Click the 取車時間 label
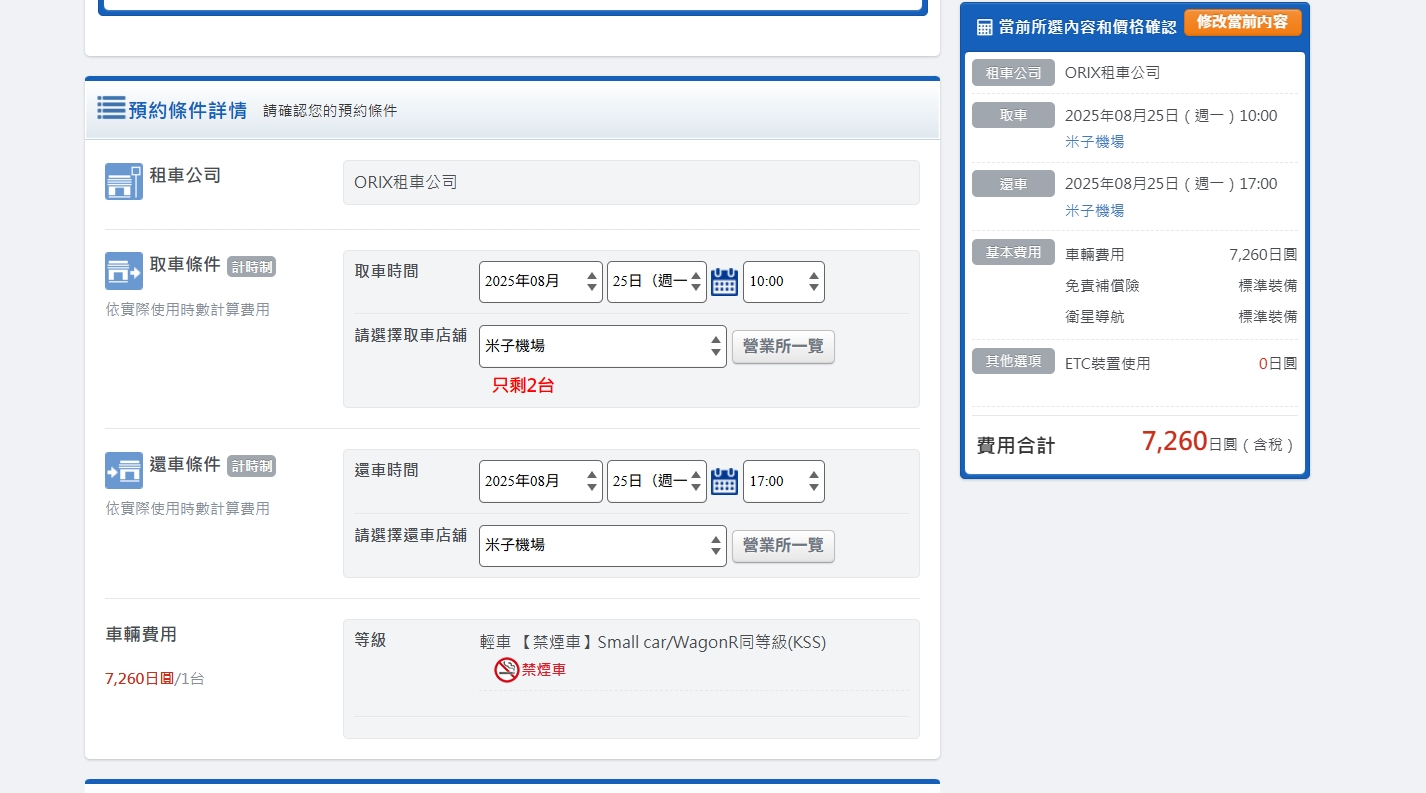Screen dimensions: 1426x793 [386, 271]
